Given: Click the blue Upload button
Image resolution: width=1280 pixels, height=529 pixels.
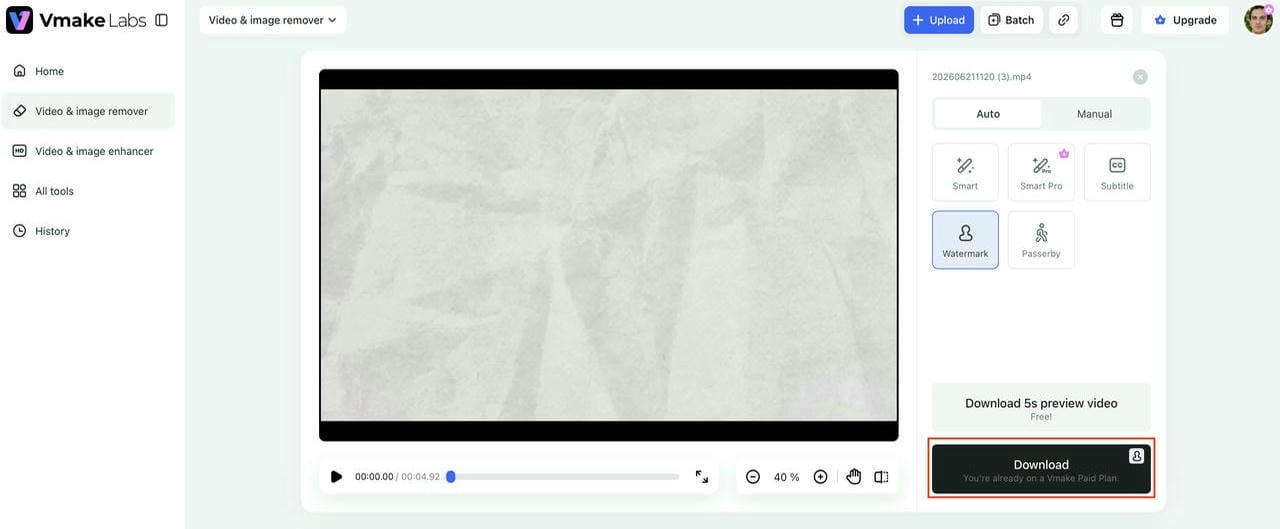Looking at the screenshot, I should [x=939, y=20].
